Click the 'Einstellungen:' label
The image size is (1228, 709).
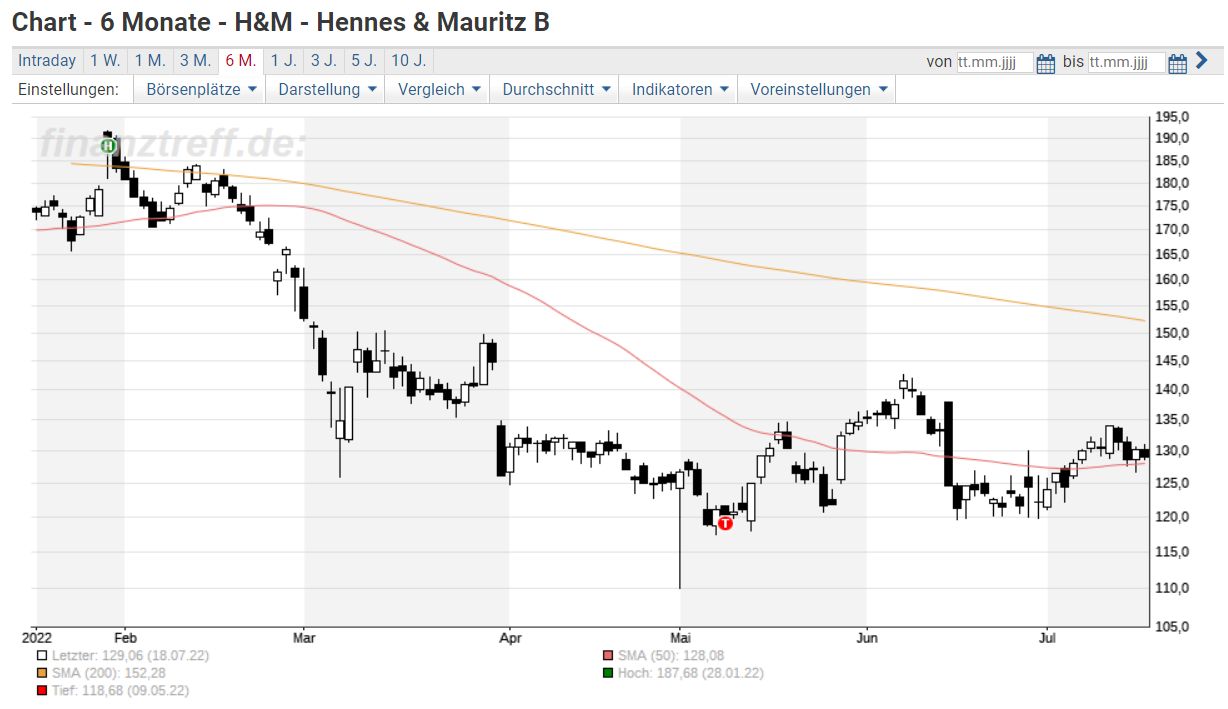(x=68, y=89)
